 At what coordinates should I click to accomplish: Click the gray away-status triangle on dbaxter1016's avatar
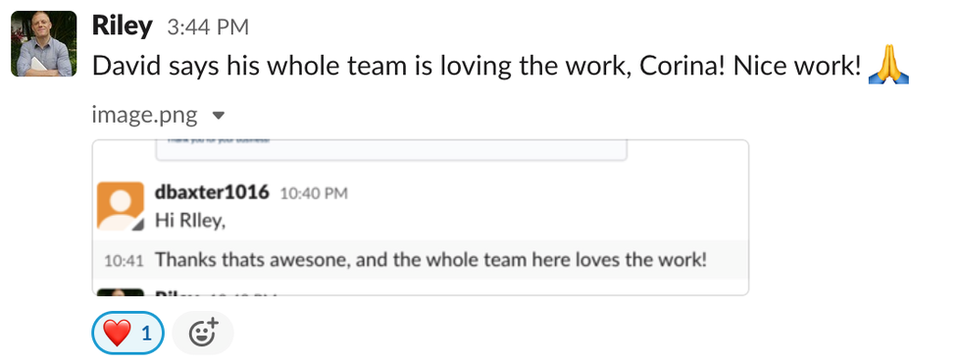pos(138,225)
